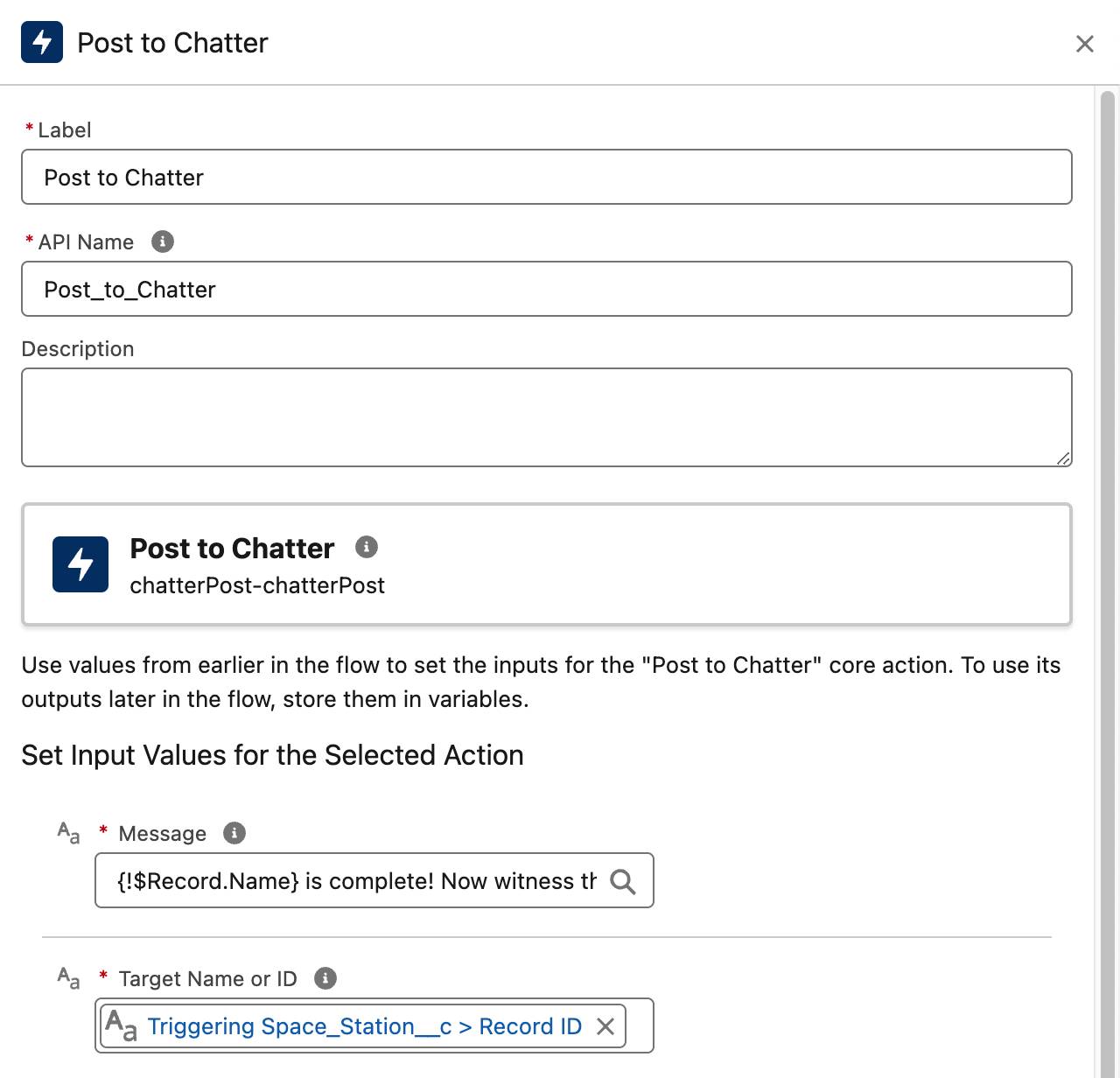Show Target Name or ID info tooltip
The width and height of the screenshot is (1120, 1078).
point(325,978)
